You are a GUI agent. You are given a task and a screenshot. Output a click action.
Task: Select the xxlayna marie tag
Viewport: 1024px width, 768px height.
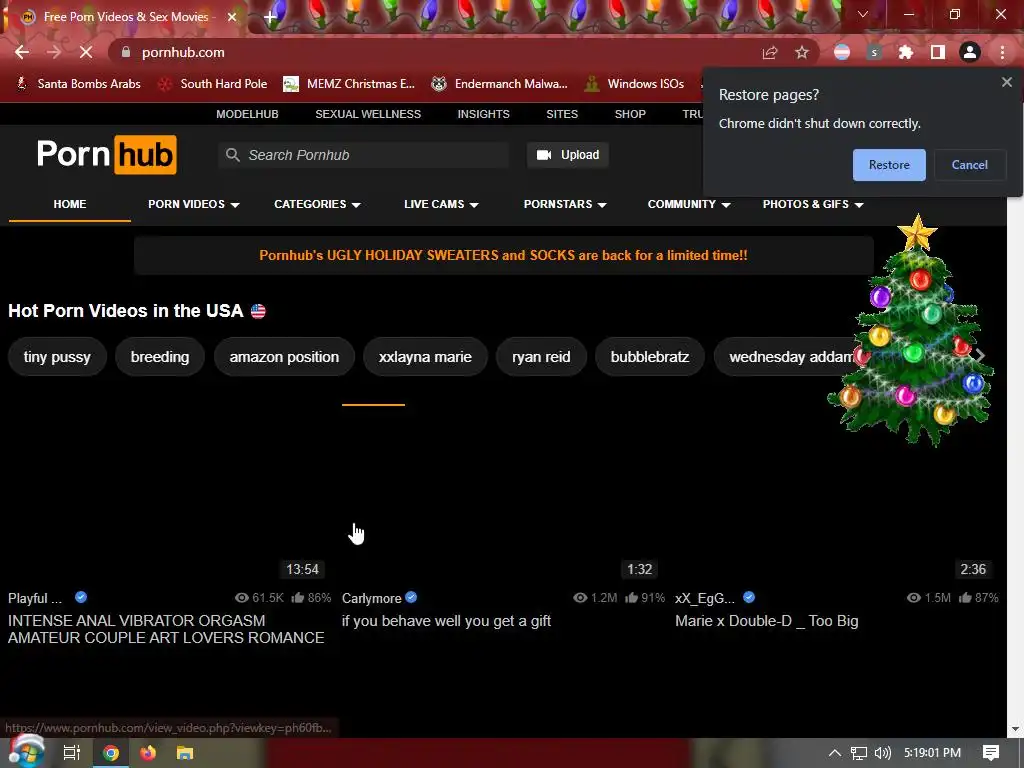[x=425, y=357]
